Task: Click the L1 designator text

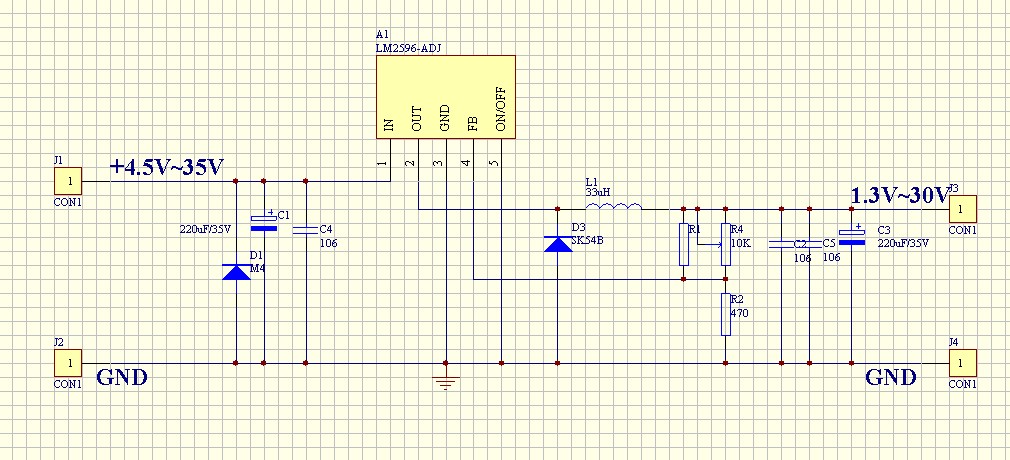Action: coord(591,183)
